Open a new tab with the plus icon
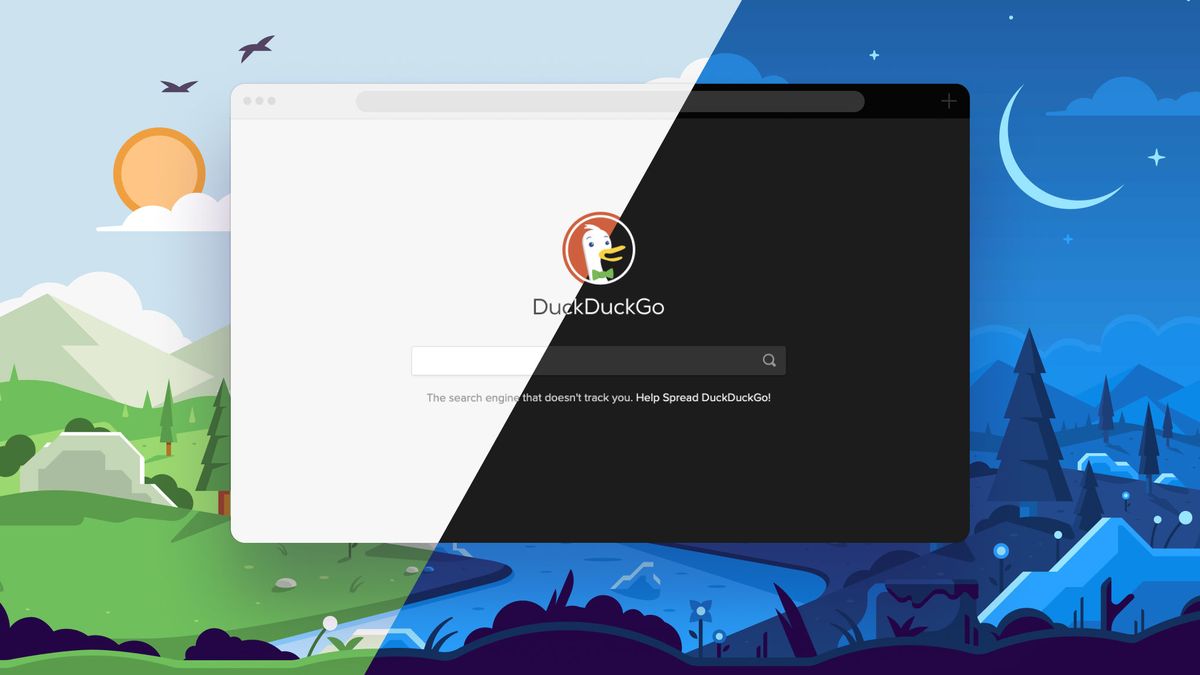The image size is (1200, 675). click(947, 101)
